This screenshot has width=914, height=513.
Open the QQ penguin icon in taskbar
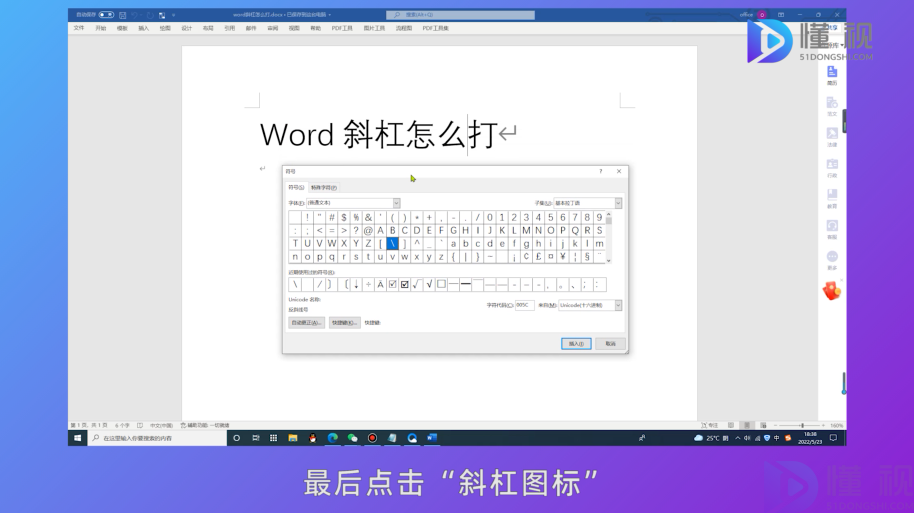(312, 438)
